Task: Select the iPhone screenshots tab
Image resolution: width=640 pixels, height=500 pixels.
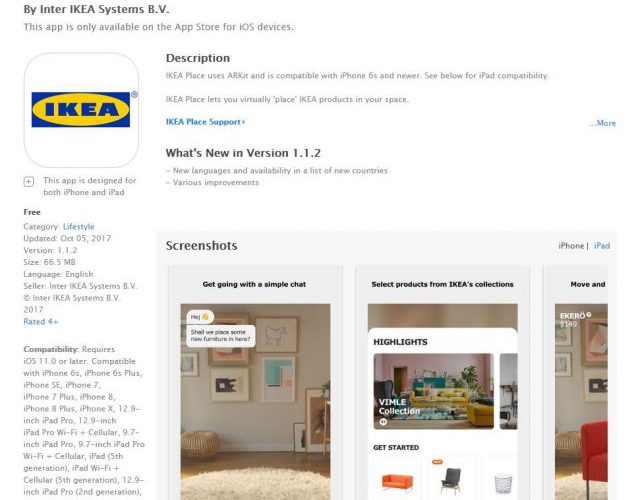Action: point(571,246)
